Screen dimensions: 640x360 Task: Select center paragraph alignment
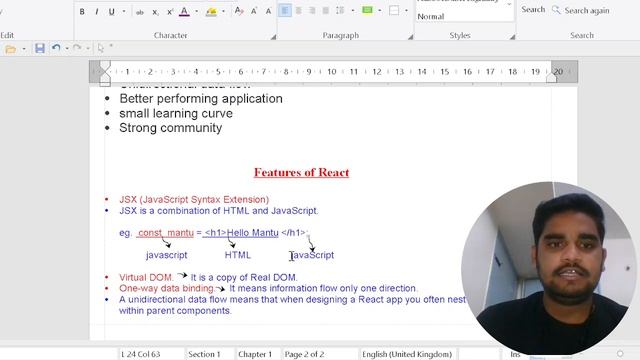point(299,10)
